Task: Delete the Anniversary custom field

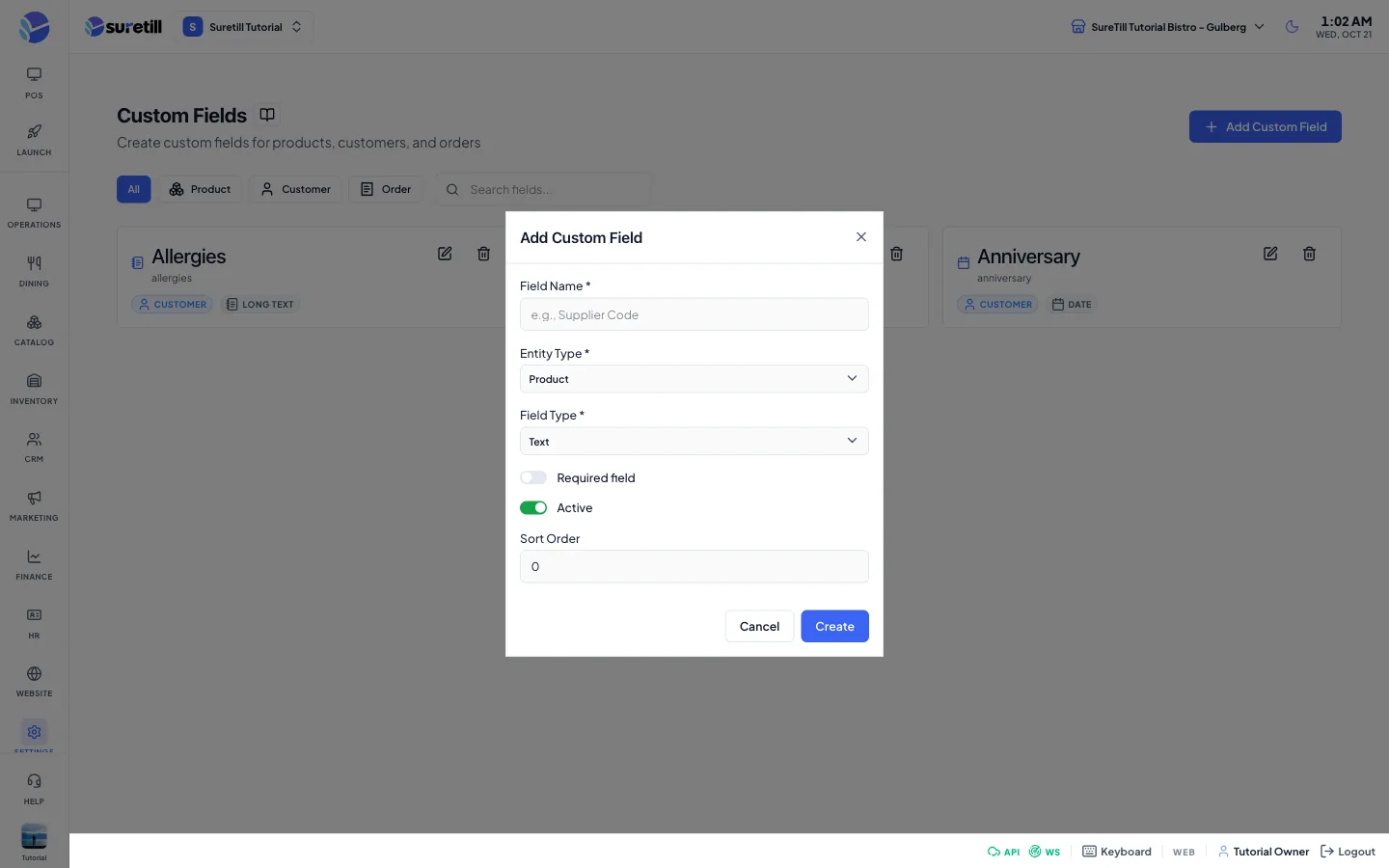Action: coord(1309,254)
